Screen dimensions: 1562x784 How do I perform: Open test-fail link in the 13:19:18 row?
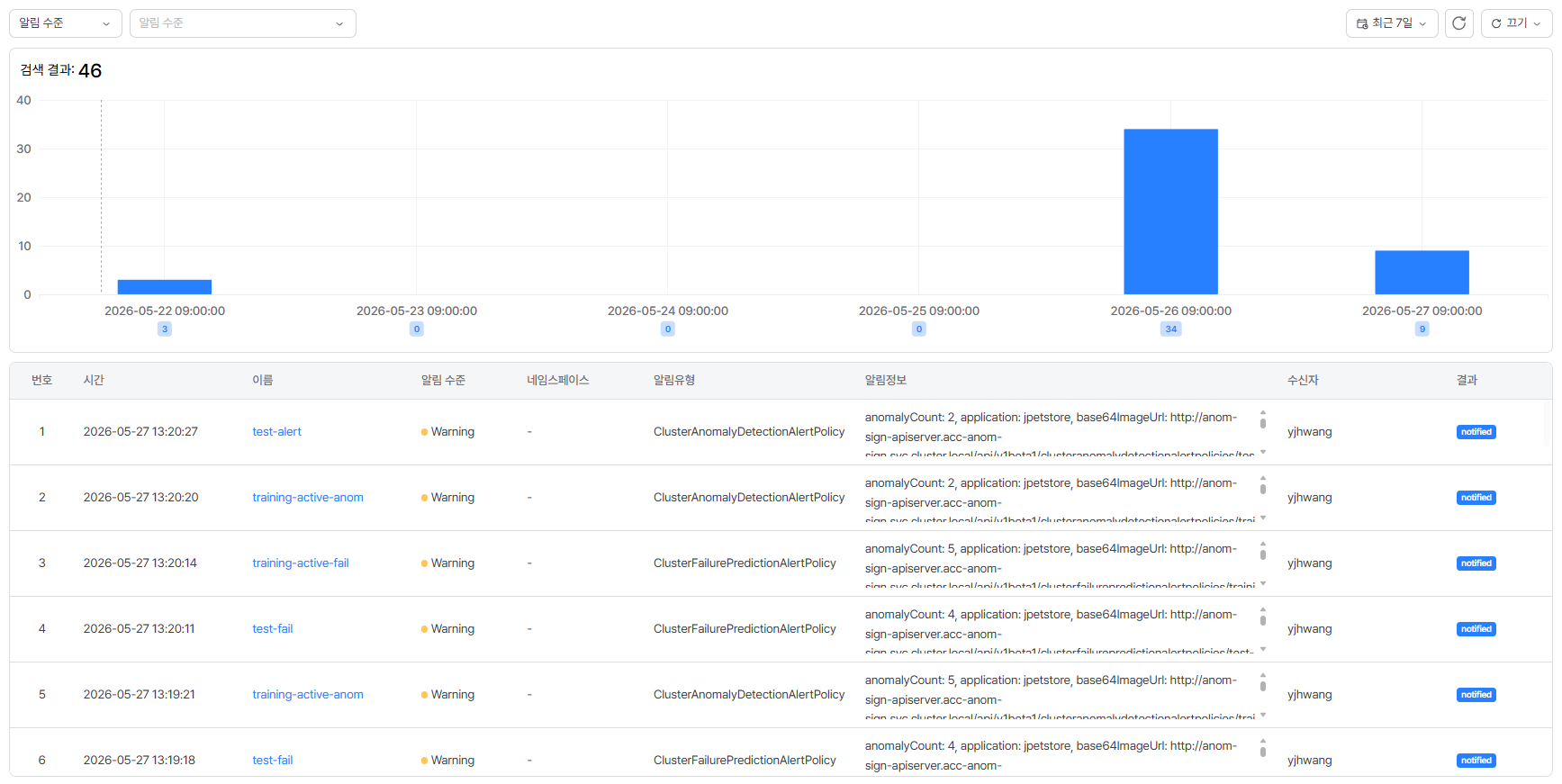273,761
